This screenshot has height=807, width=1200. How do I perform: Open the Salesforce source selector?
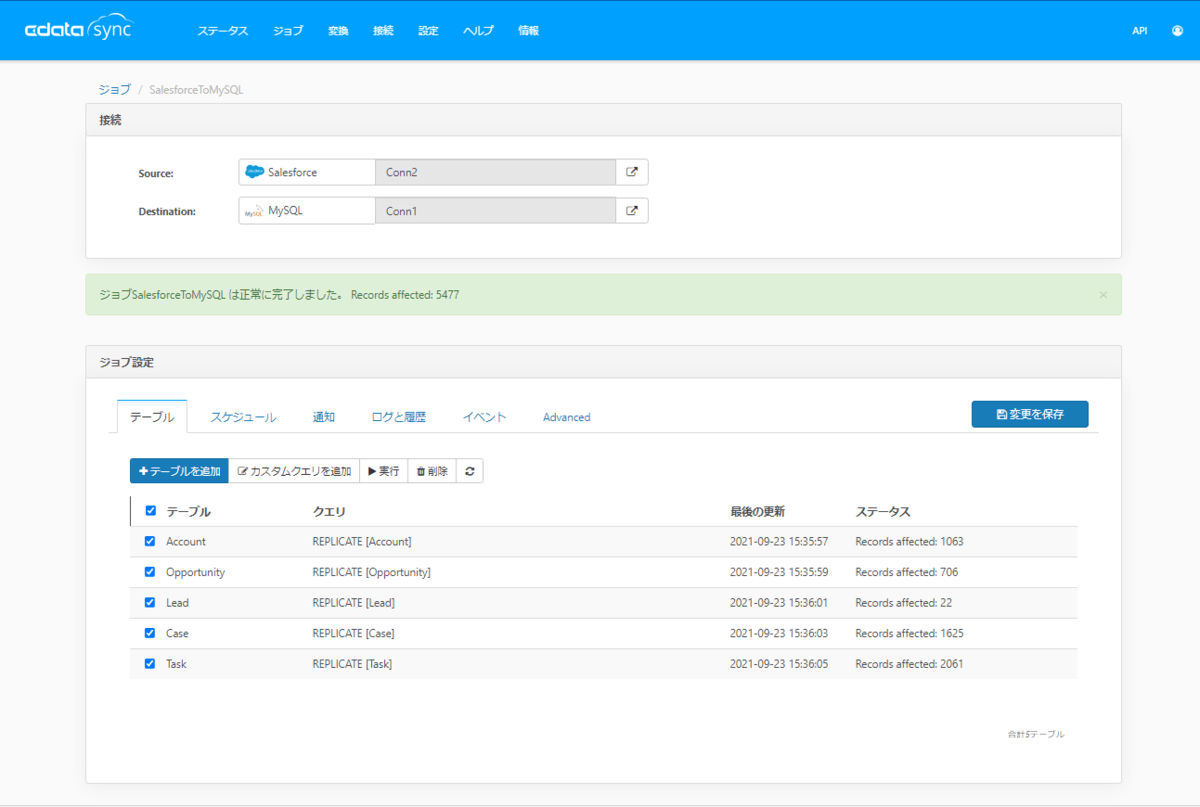click(307, 172)
